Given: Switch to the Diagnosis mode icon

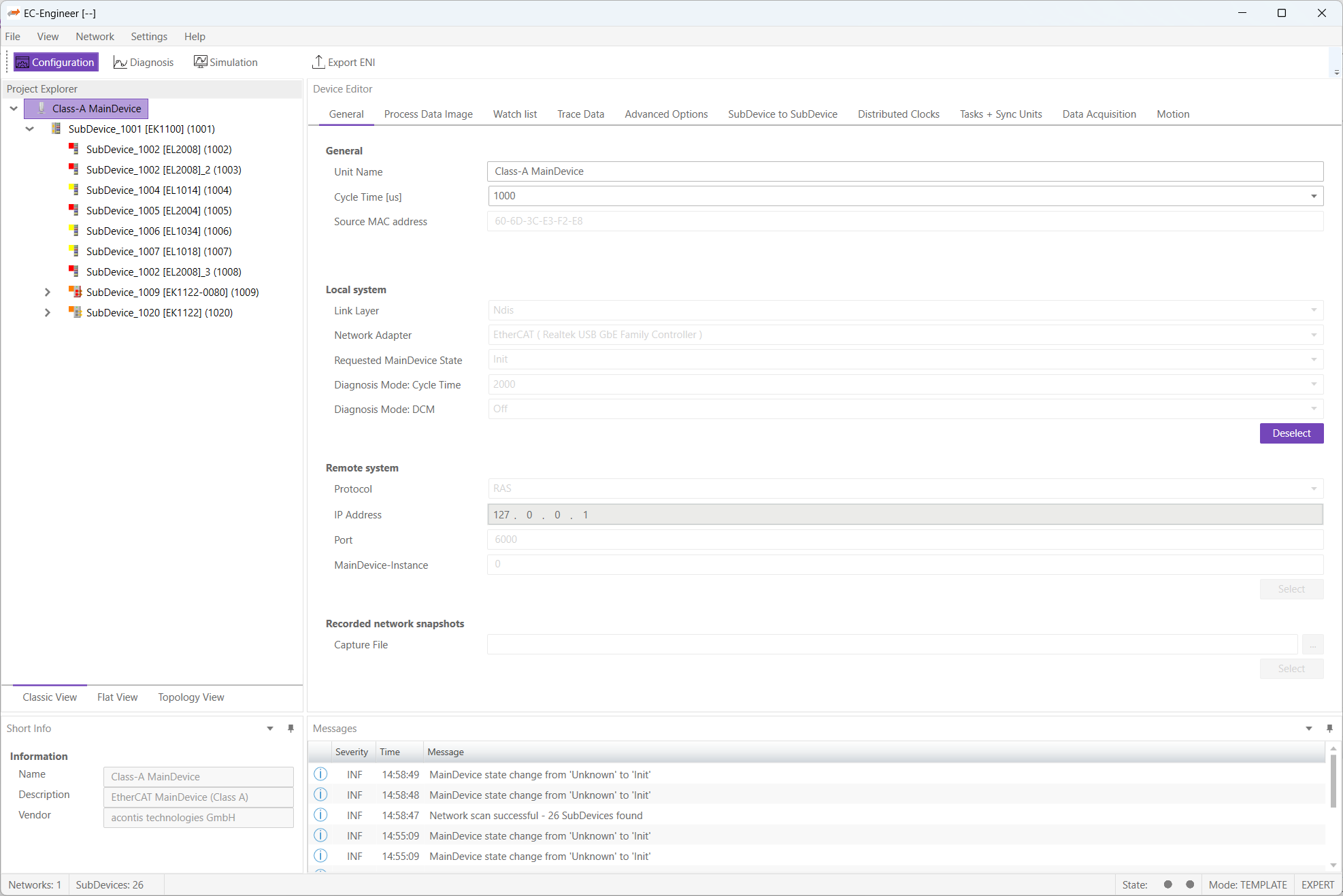Looking at the screenshot, I should tap(143, 62).
